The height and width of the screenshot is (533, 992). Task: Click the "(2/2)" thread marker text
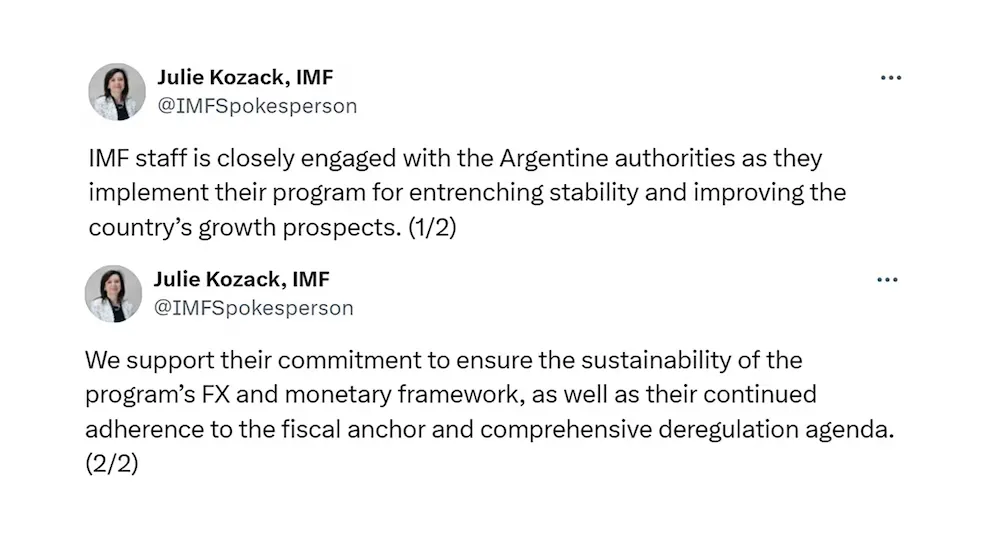point(111,465)
